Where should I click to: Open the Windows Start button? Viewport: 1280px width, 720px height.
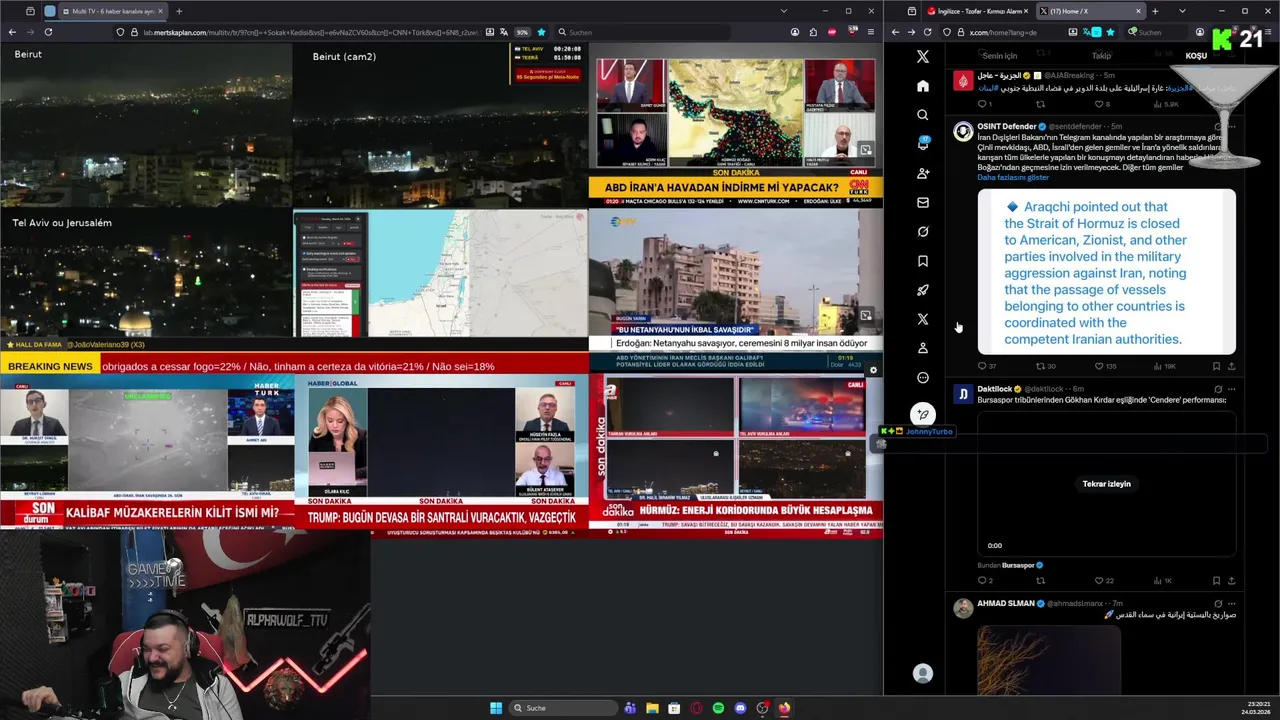click(x=496, y=708)
